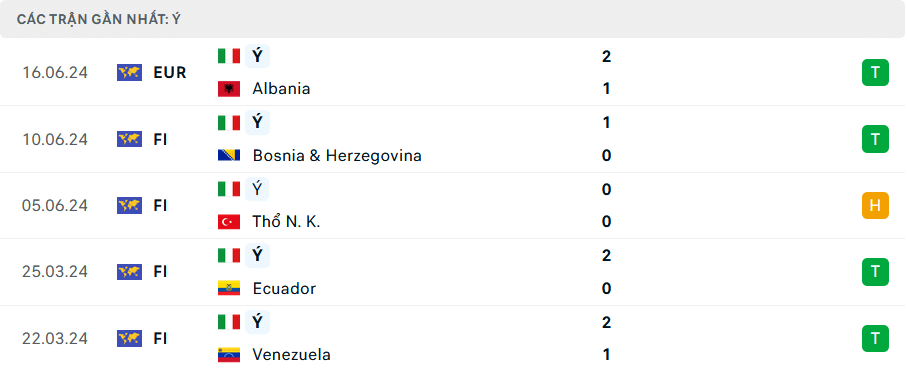The height and width of the screenshot is (370, 907).
Task: Click green T badge for Ecuador match
Action: tap(875, 272)
